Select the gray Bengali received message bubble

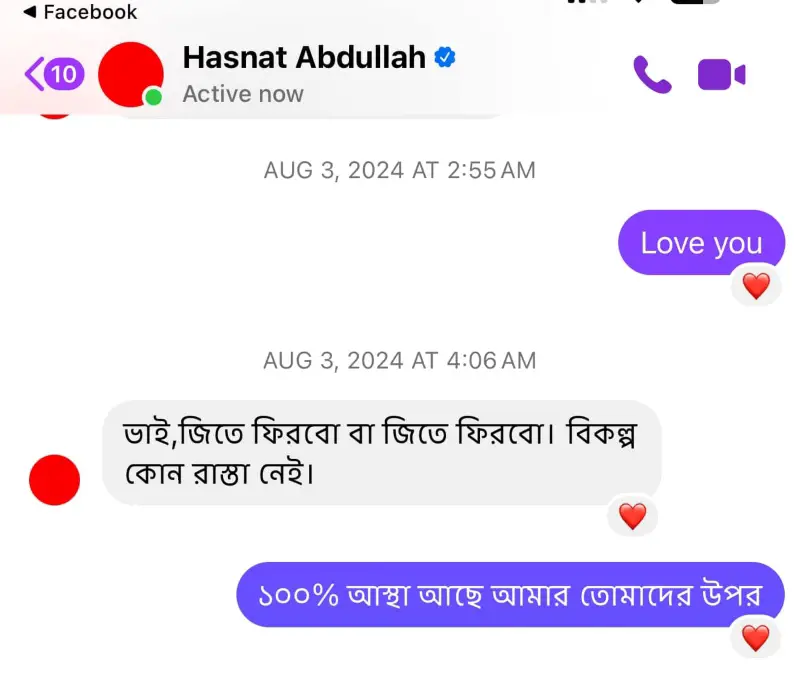[x=382, y=453]
